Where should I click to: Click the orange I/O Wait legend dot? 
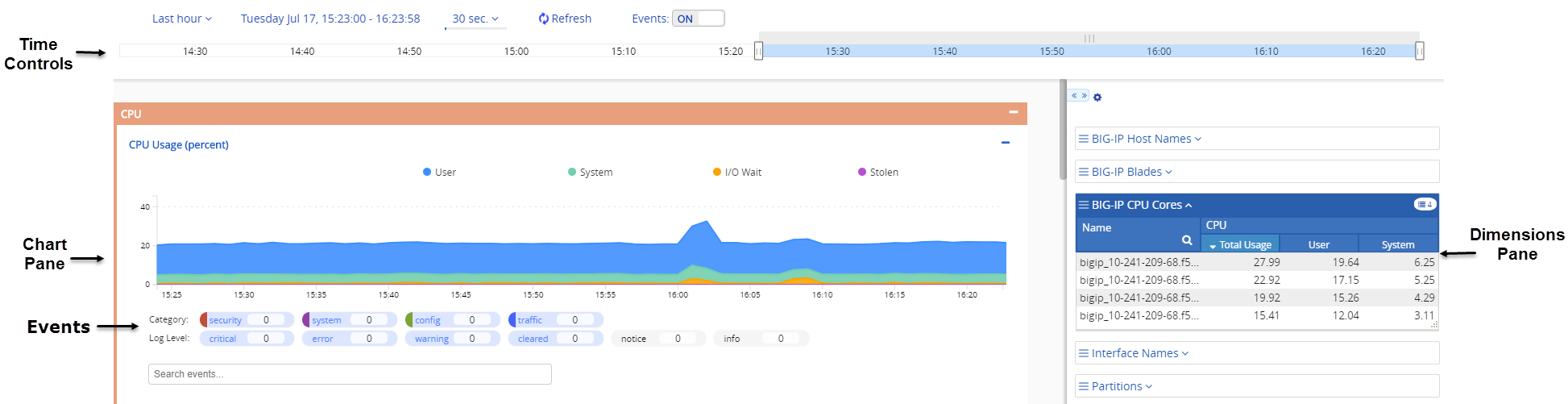pos(717,172)
